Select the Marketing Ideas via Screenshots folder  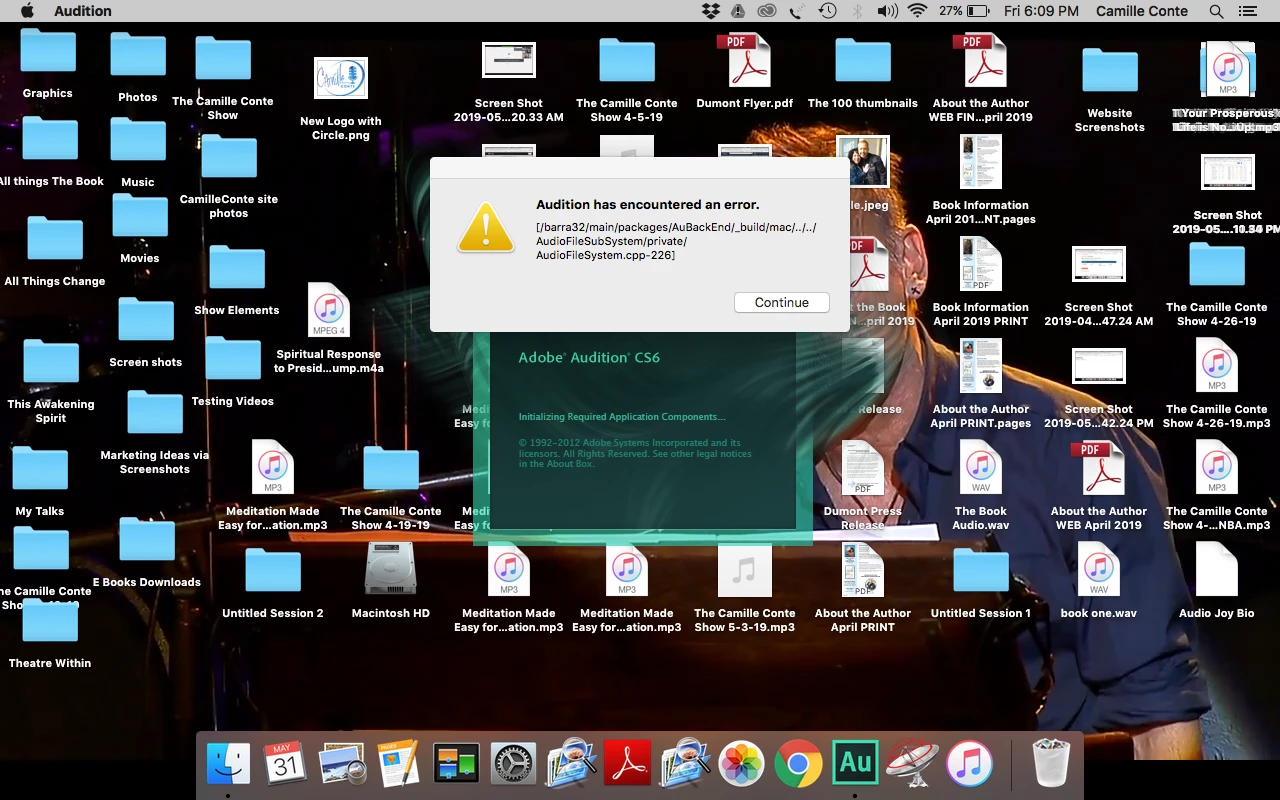pos(155,415)
